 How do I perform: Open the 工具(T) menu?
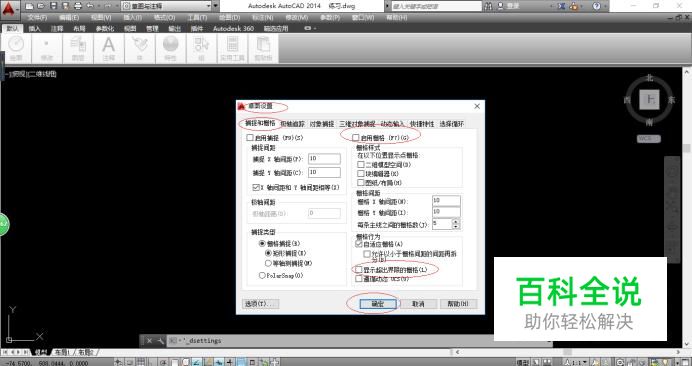[197, 18]
